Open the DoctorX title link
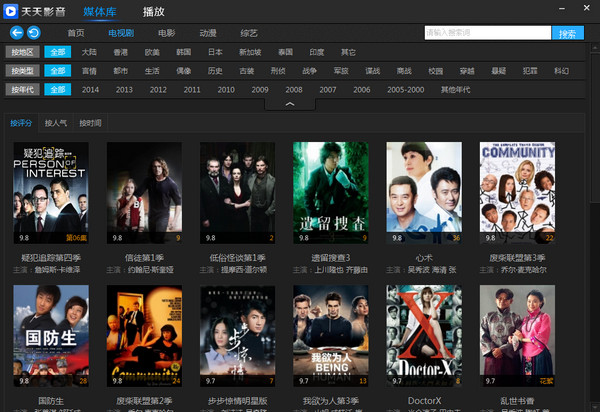Image resolution: width=600 pixels, height=412 pixels. 424,401
